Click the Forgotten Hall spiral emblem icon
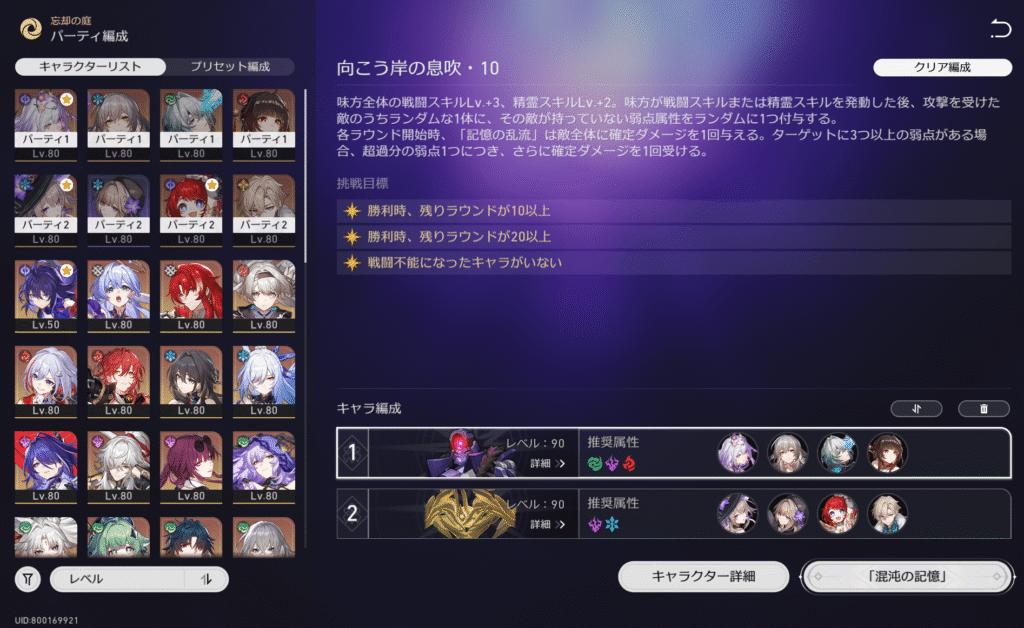Image resolution: width=1024 pixels, height=628 pixels. click(x=31, y=29)
